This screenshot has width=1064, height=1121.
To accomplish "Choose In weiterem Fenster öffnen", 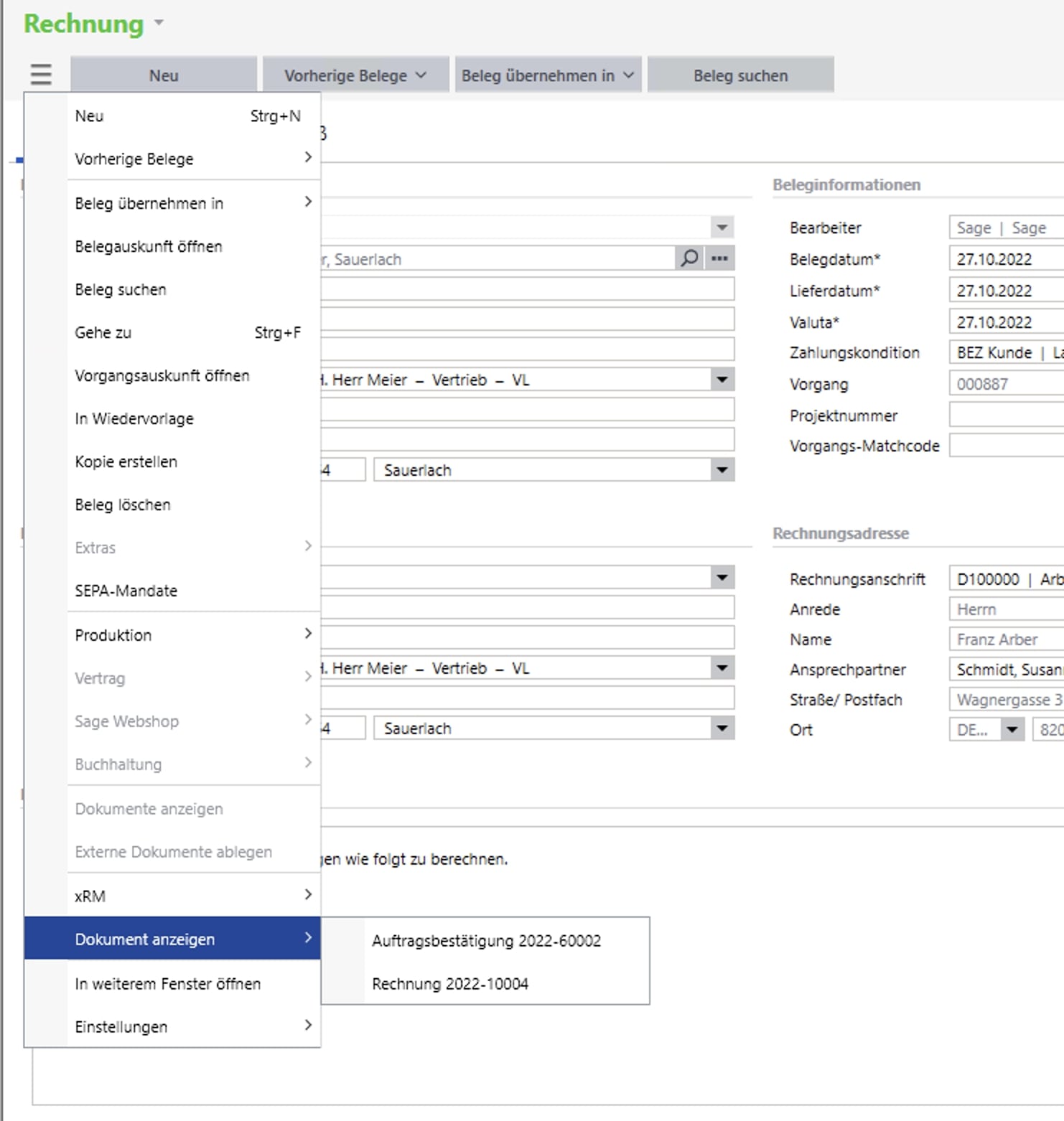I will (168, 984).
